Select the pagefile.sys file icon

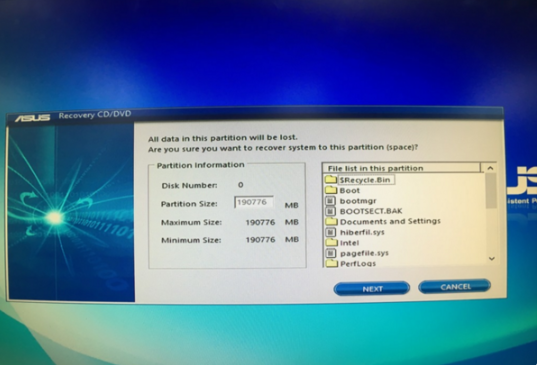pyautogui.click(x=330, y=253)
